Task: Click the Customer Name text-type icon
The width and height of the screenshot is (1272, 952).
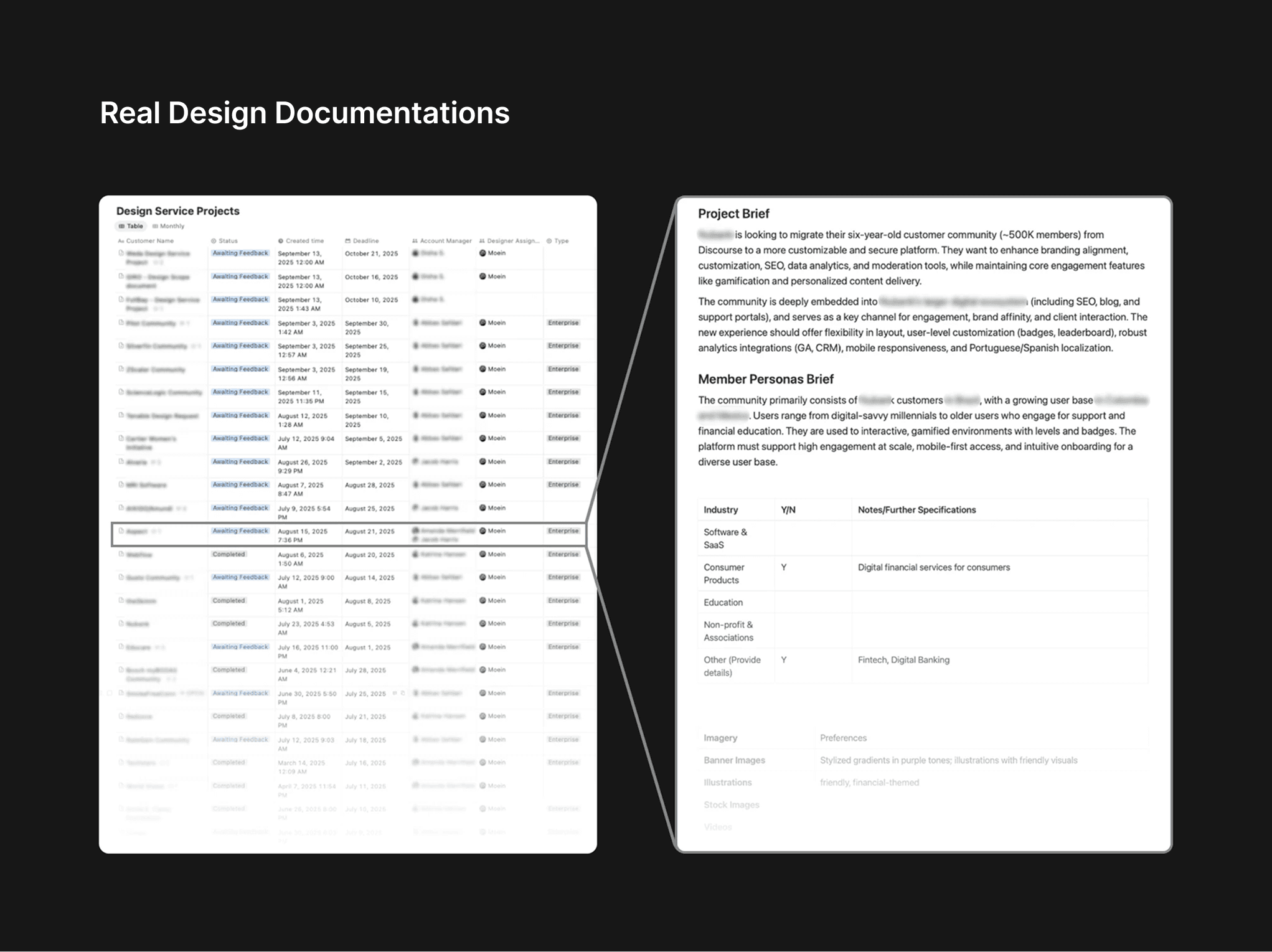Action: click(x=121, y=241)
